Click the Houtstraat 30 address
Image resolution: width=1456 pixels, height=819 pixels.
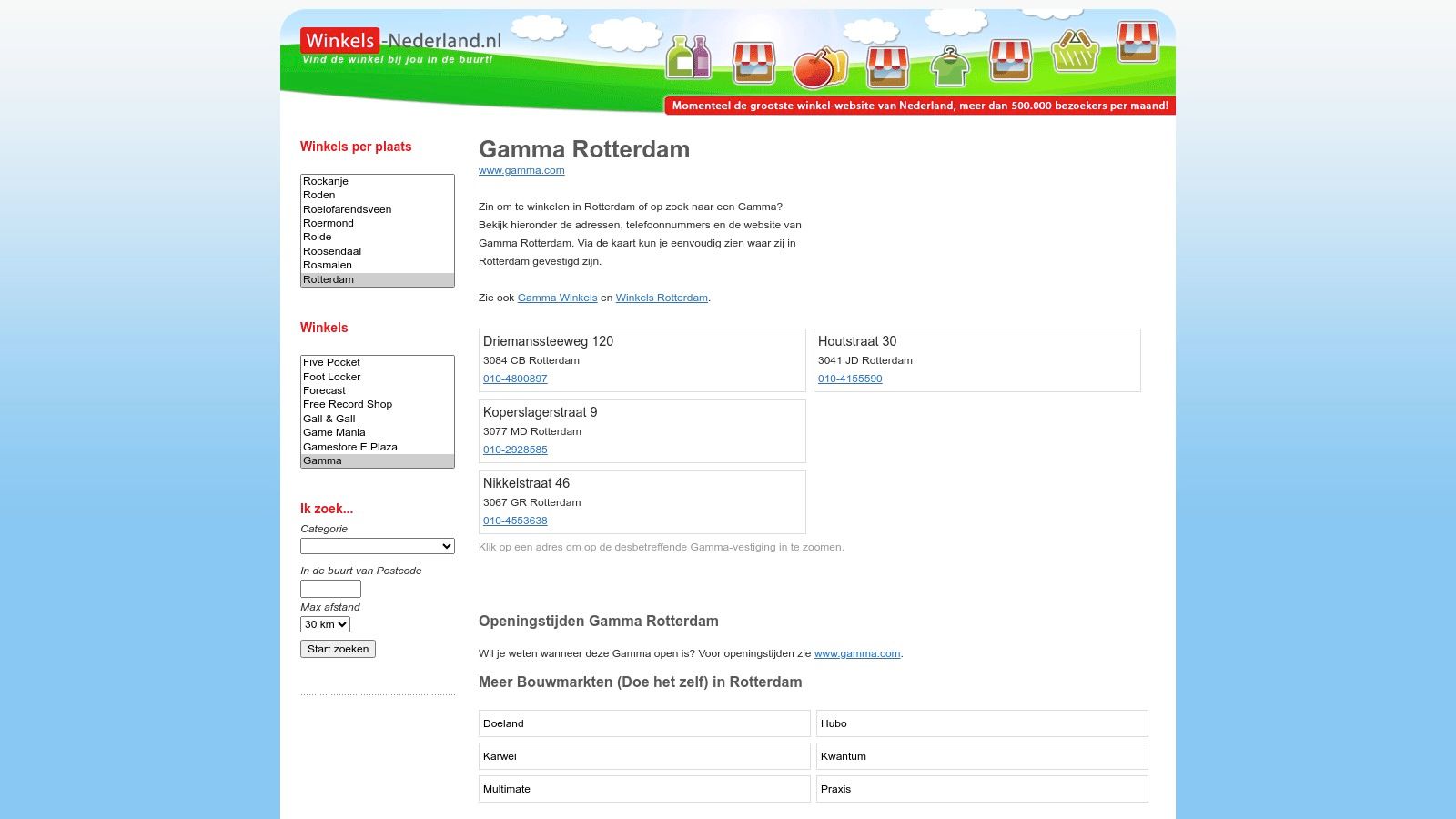coord(857,341)
